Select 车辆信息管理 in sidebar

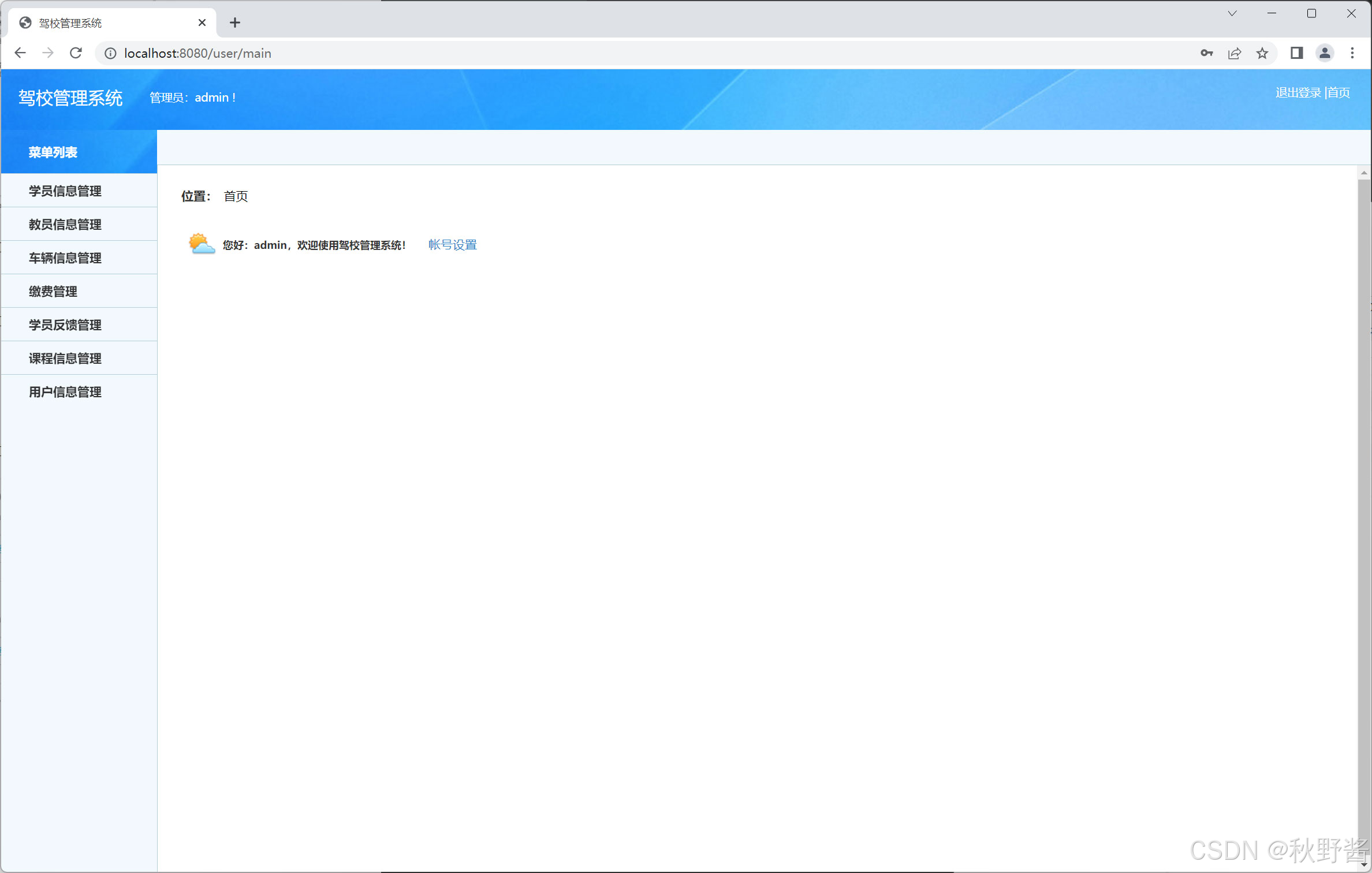pyautogui.click(x=65, y=258)
